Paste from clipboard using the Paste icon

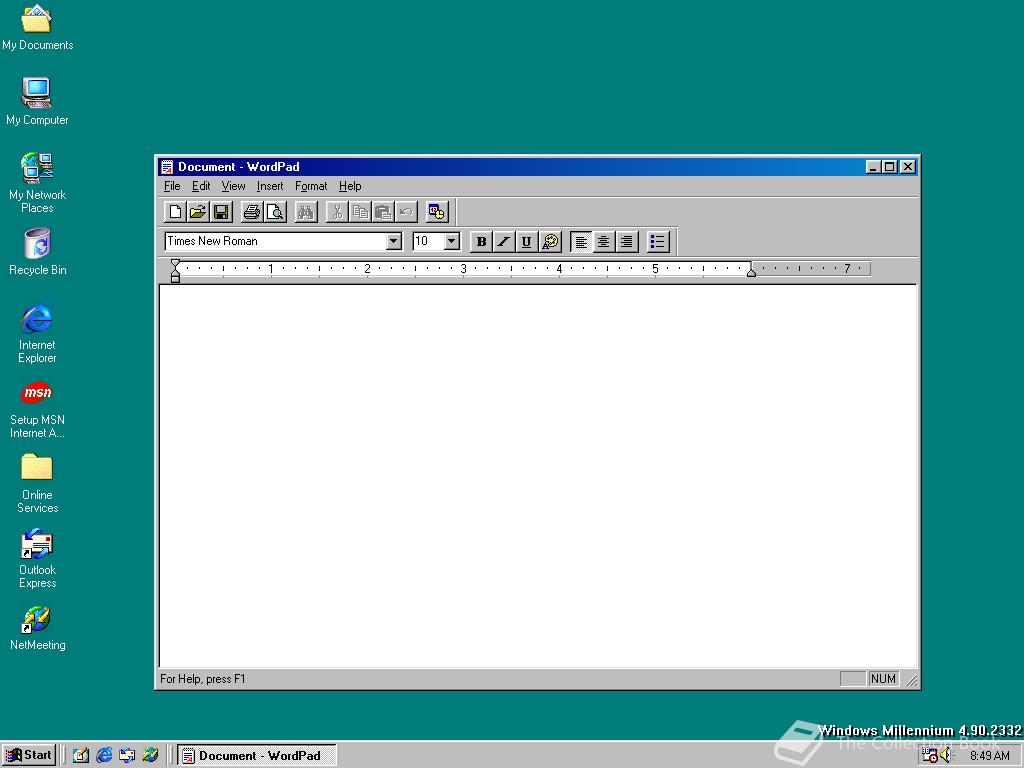383,211
